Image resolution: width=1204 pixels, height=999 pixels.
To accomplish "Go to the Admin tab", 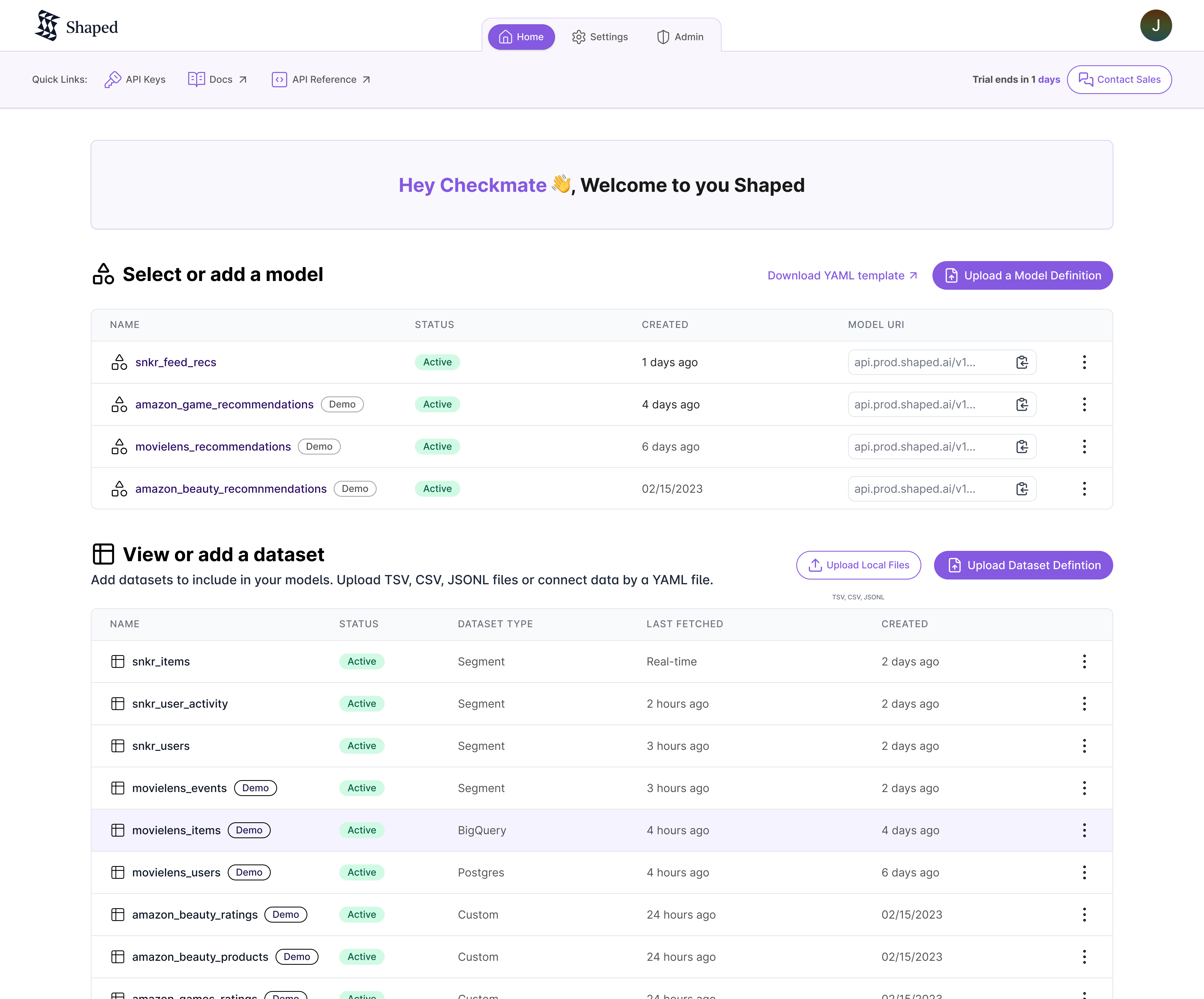I will (x=680, y=37).
